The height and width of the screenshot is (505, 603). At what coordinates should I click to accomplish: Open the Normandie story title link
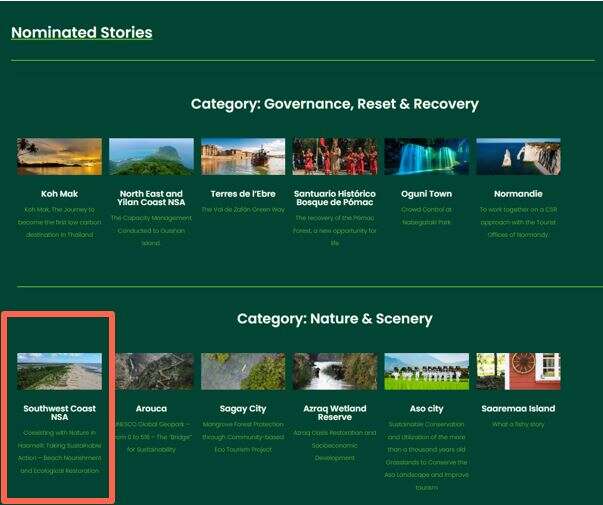[x=518, y=193]
